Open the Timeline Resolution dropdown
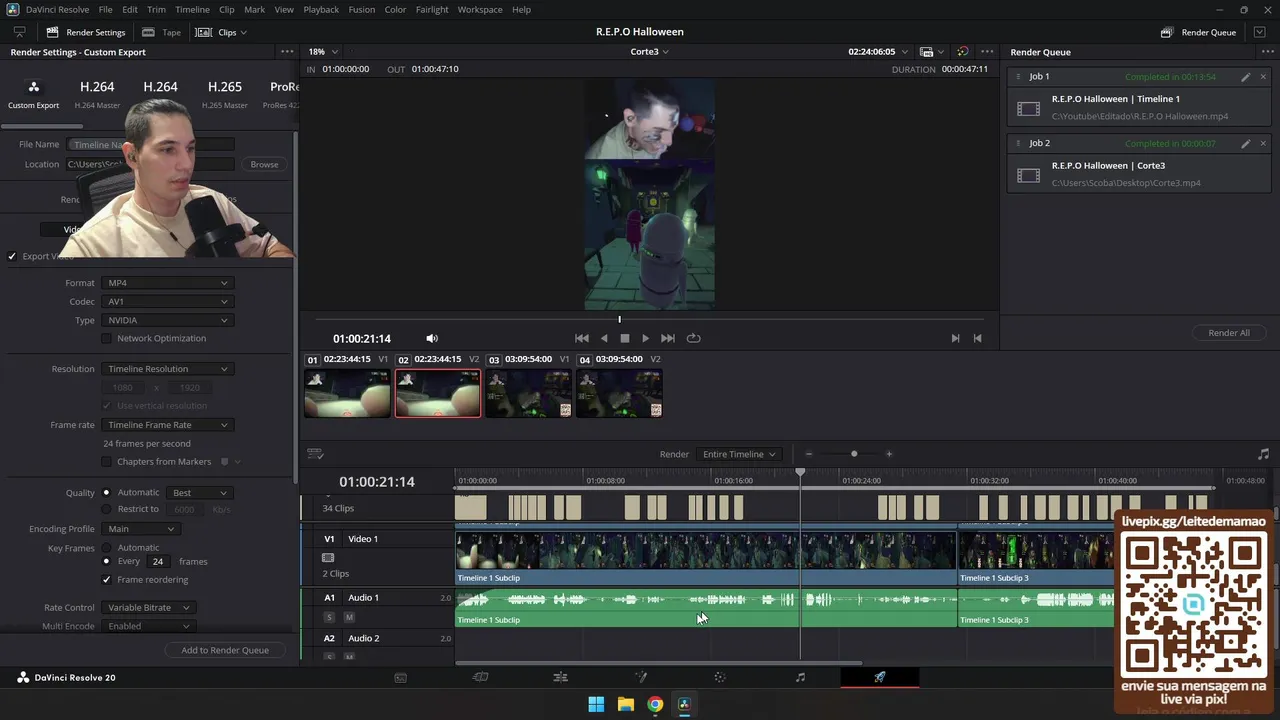This screenshot has height=720, width=1280. [x=167, y=369]
